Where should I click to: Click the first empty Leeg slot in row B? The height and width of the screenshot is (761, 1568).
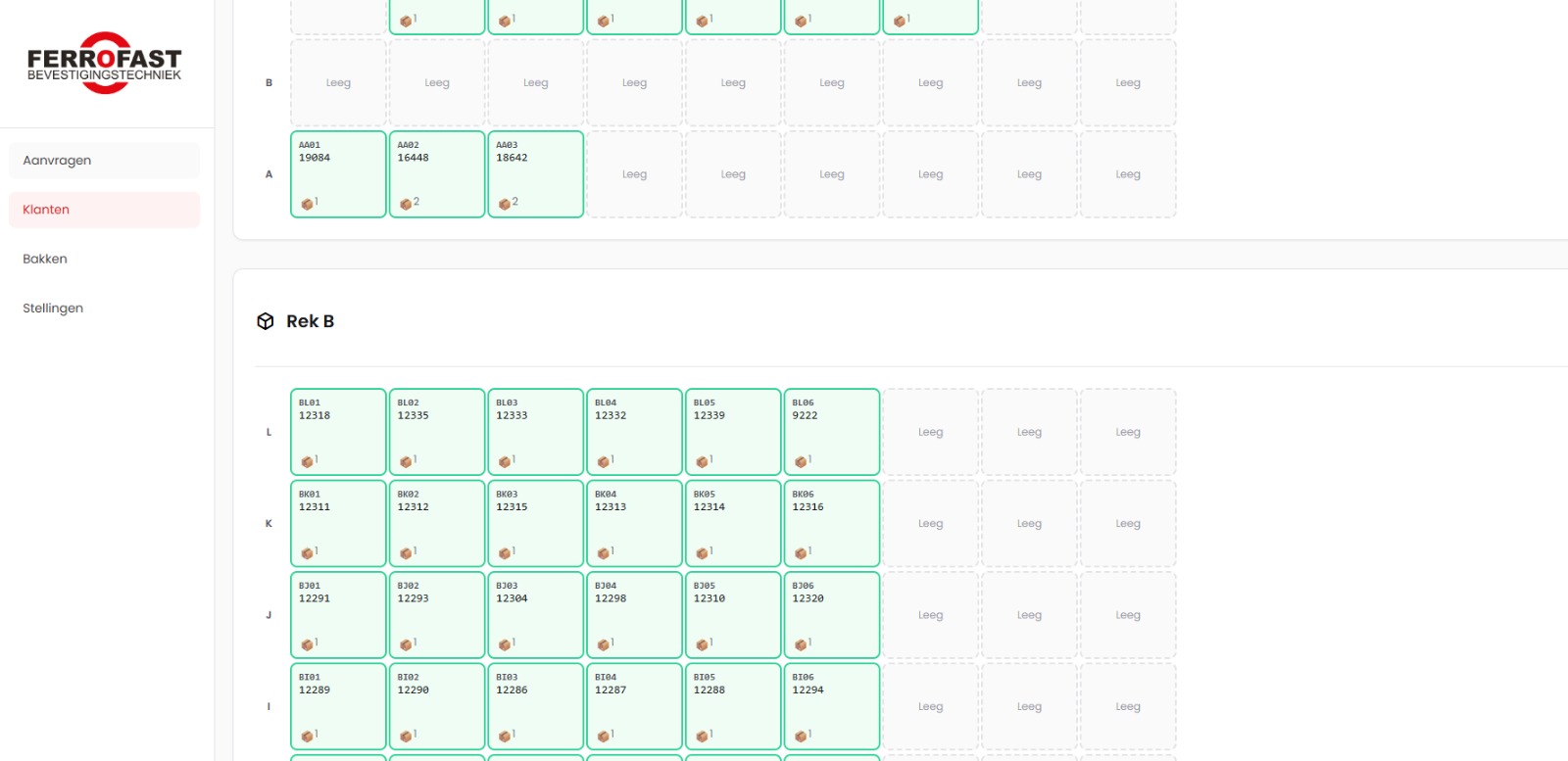pos(338,83)
